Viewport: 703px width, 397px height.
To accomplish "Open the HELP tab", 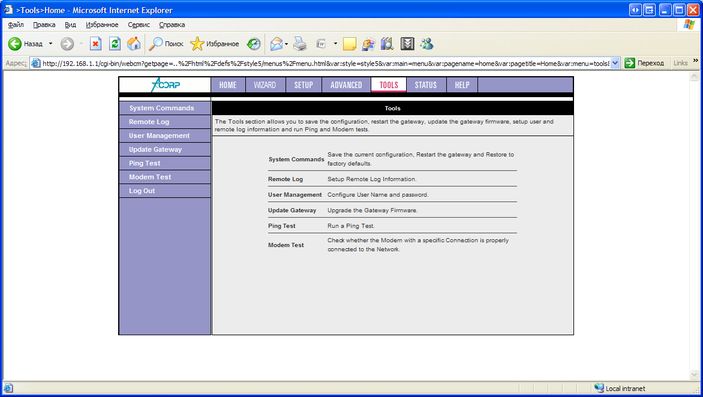I will click(462, 85).
